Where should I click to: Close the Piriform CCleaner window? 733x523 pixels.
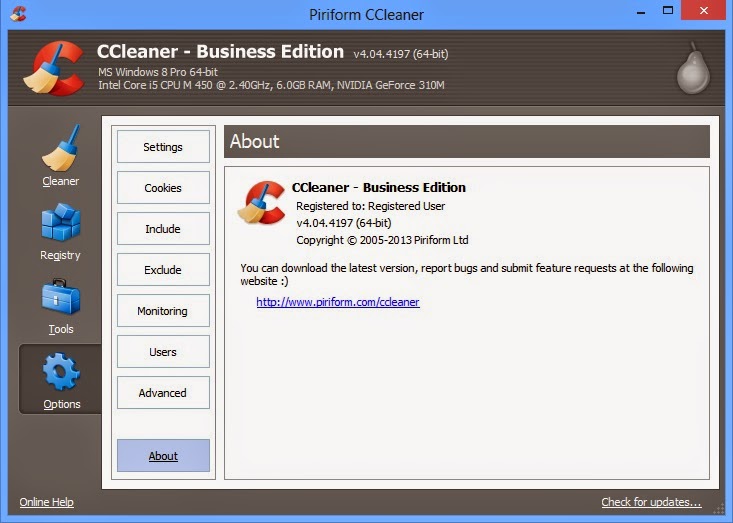tap(704, 10)
